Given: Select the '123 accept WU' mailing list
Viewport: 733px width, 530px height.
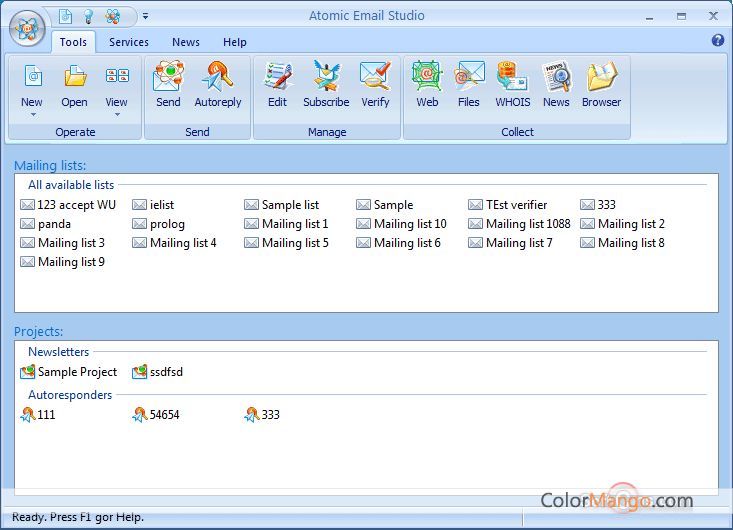Looking at the screenshot, I should click(68, 205).
